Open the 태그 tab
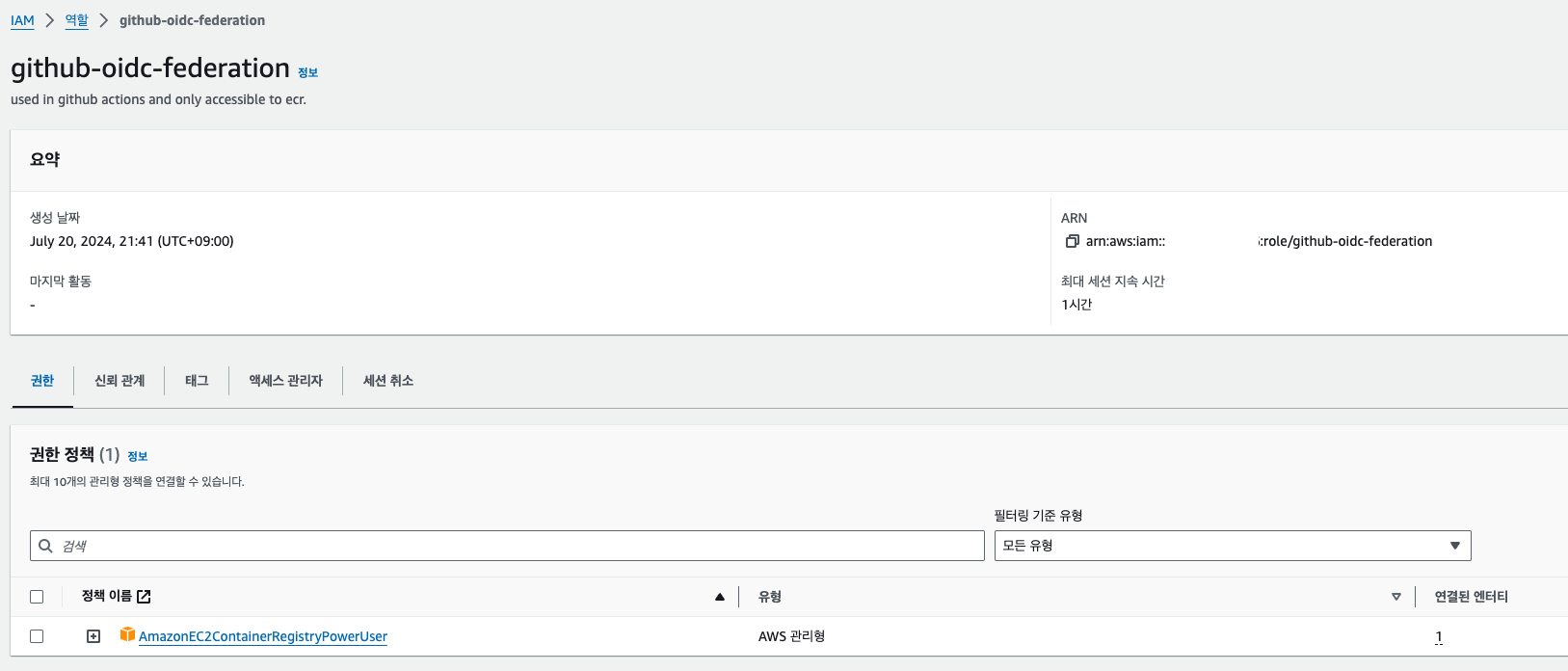Screen dimensions: 1568x671 pos(197,381)
